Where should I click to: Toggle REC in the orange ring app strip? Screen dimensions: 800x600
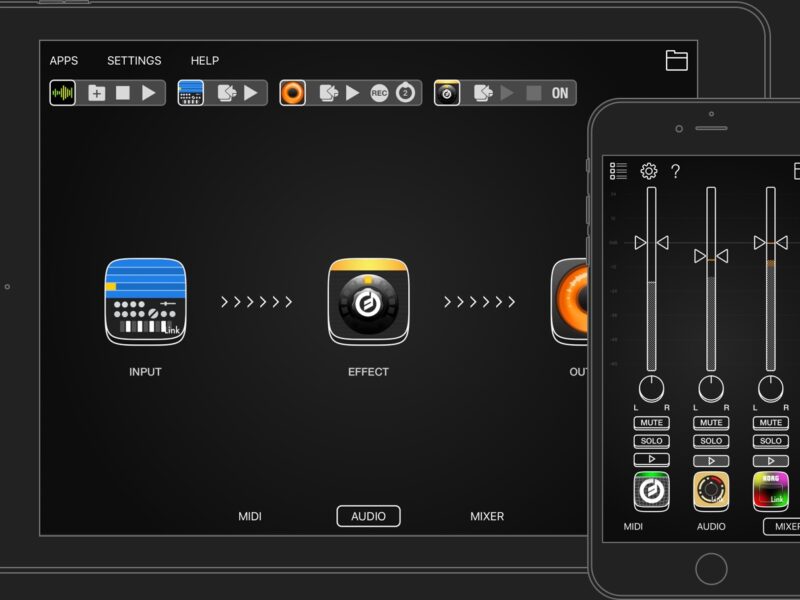[x=379, y=93]
